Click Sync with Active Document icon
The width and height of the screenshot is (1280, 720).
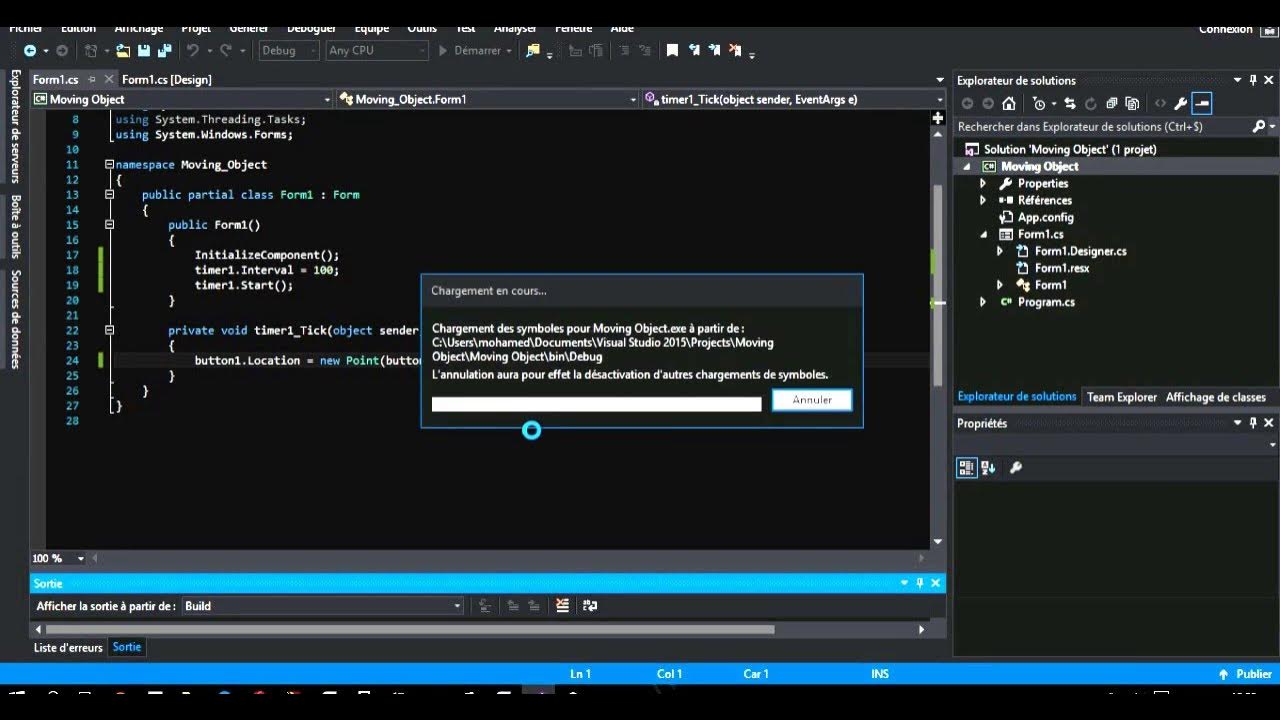tap(1070, 103)
